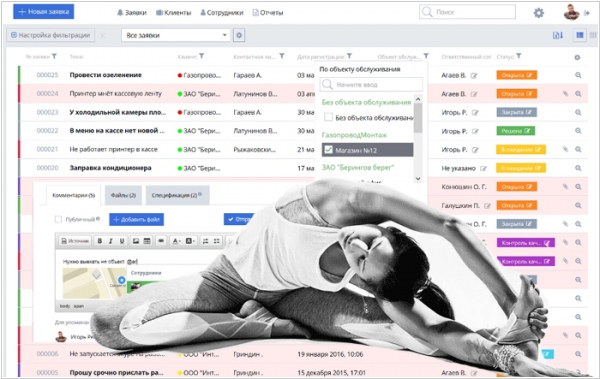Insert numbered list in comment editor
600x379 pixels.
click(205, 241)
